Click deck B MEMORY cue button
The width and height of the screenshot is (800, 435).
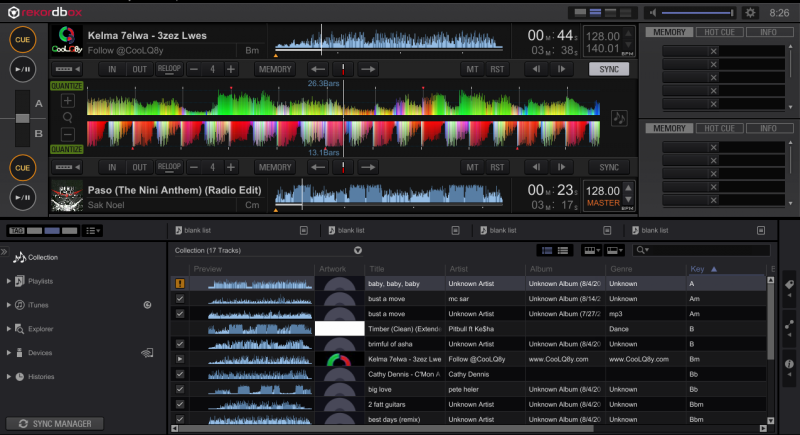pyautogui.click(x=275, y=167)
